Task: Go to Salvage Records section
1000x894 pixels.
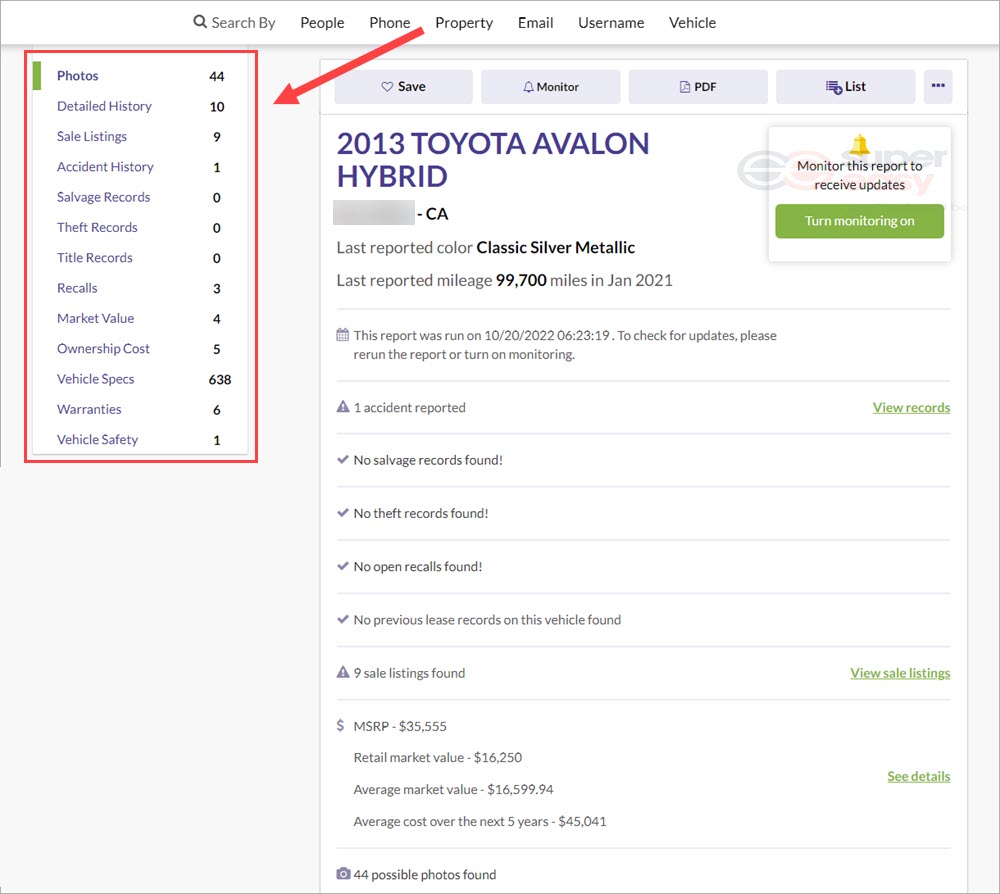Action: click(103, 197)
